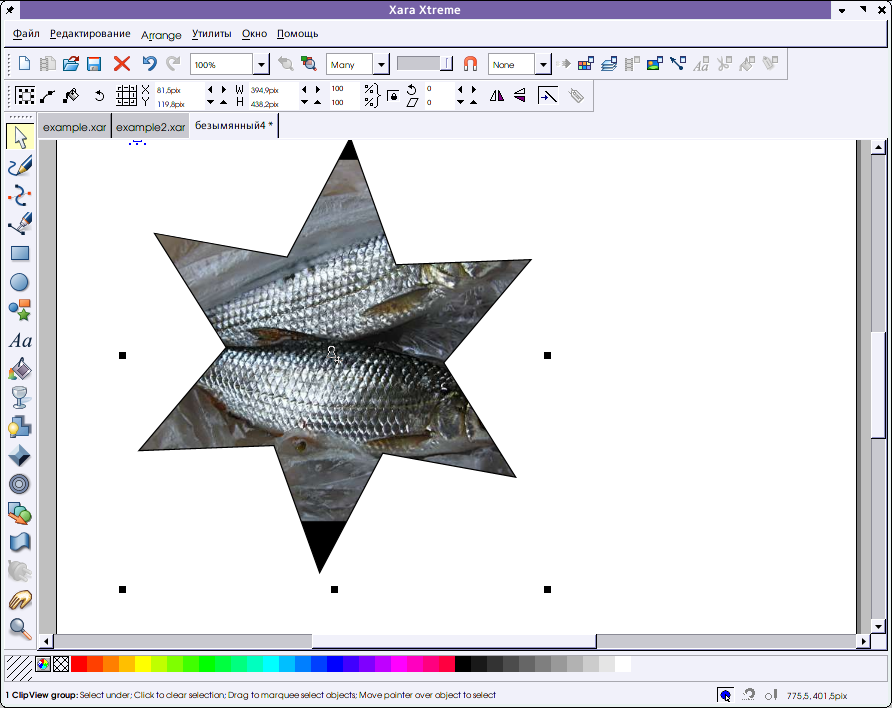Select the Transparency wine glass tool
892x708 pixels.
tap(19, 398)
